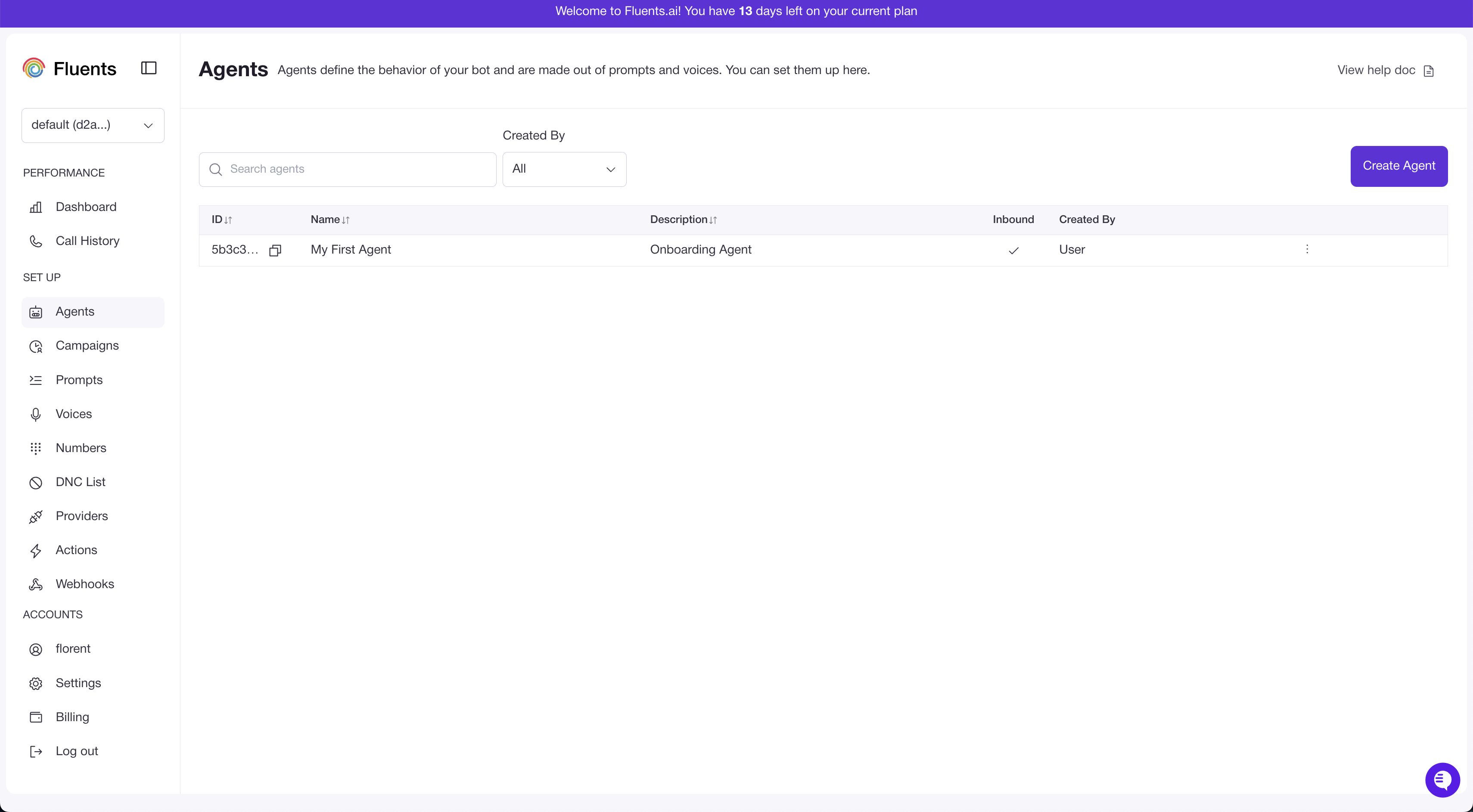This screenshot has width=1473, height=812.
Task: Copy the 5b3c3 agent ID
Action: [275, 250]
